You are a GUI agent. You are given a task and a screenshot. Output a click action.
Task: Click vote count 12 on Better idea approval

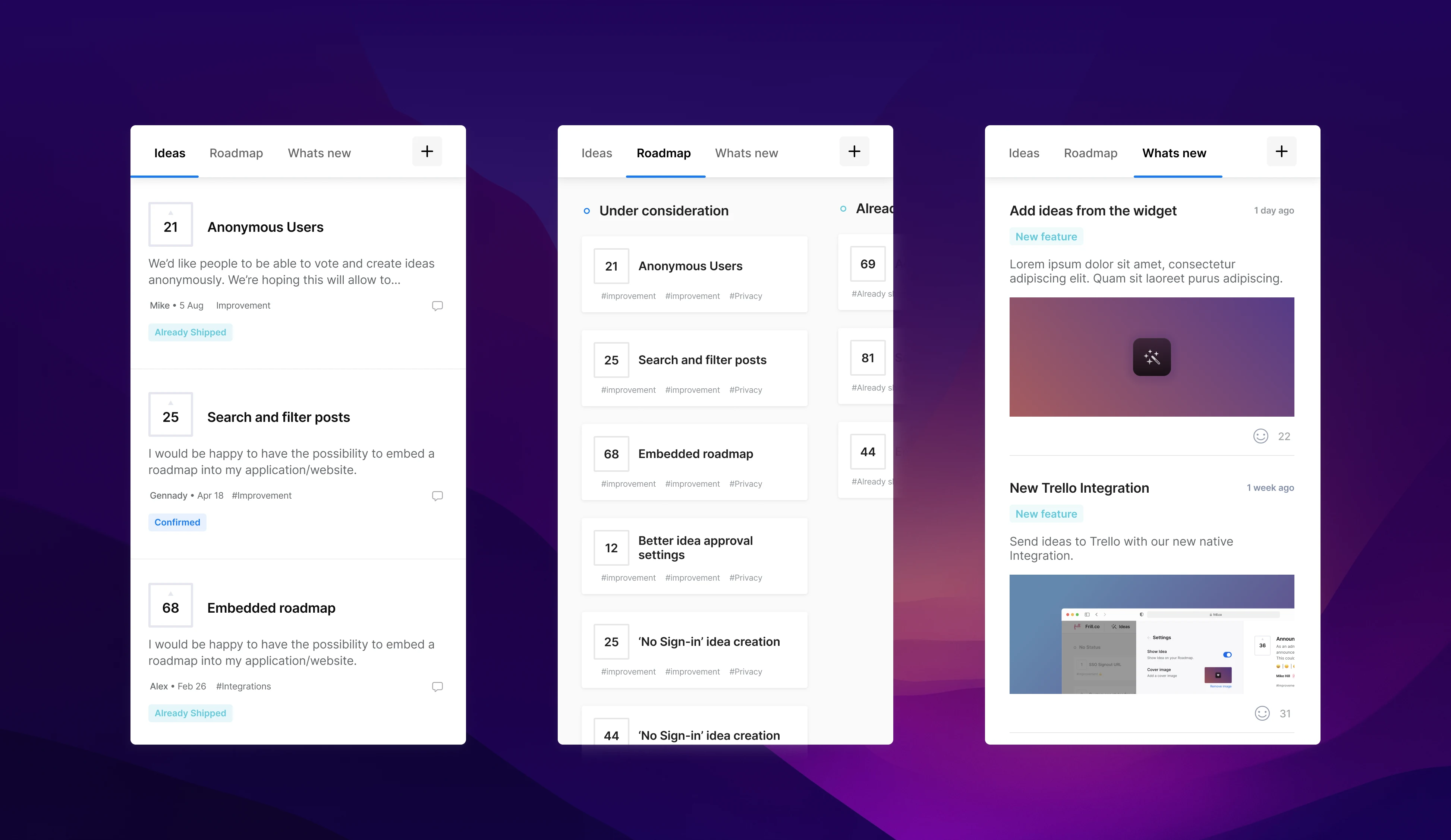tap(611, 547)
